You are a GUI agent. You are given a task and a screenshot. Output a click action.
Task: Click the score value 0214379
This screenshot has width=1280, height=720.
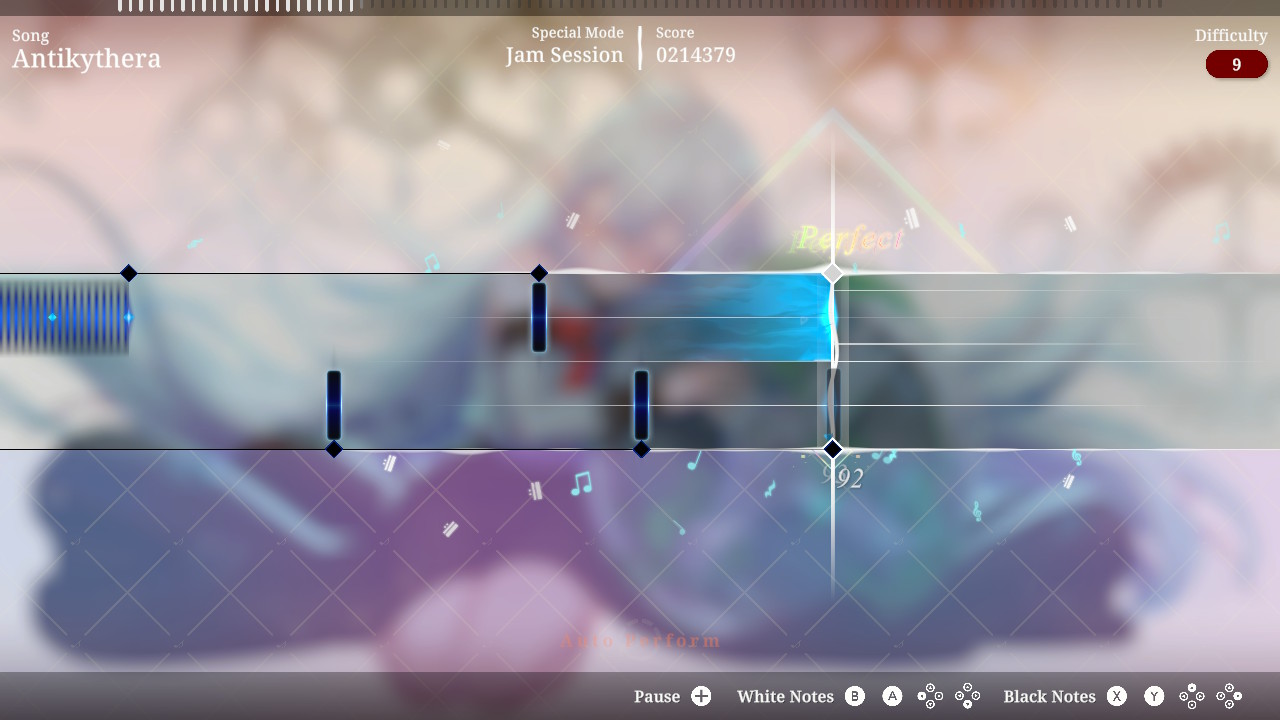(696, 55)
